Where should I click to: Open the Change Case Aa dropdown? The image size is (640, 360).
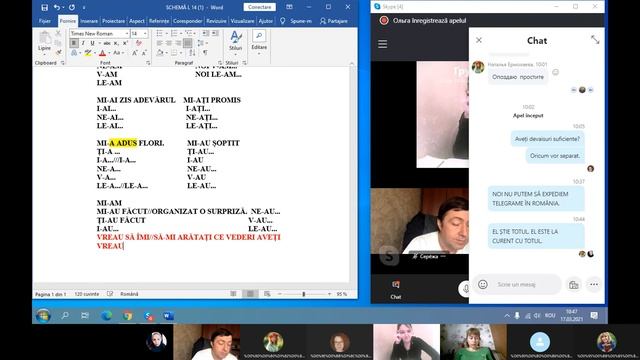point(117,53)
